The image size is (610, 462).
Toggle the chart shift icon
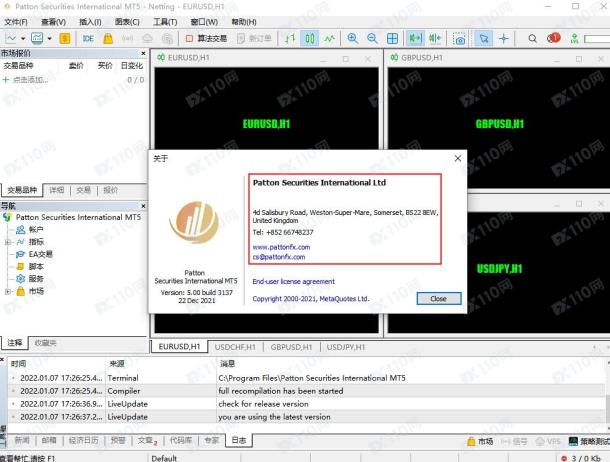435,38
